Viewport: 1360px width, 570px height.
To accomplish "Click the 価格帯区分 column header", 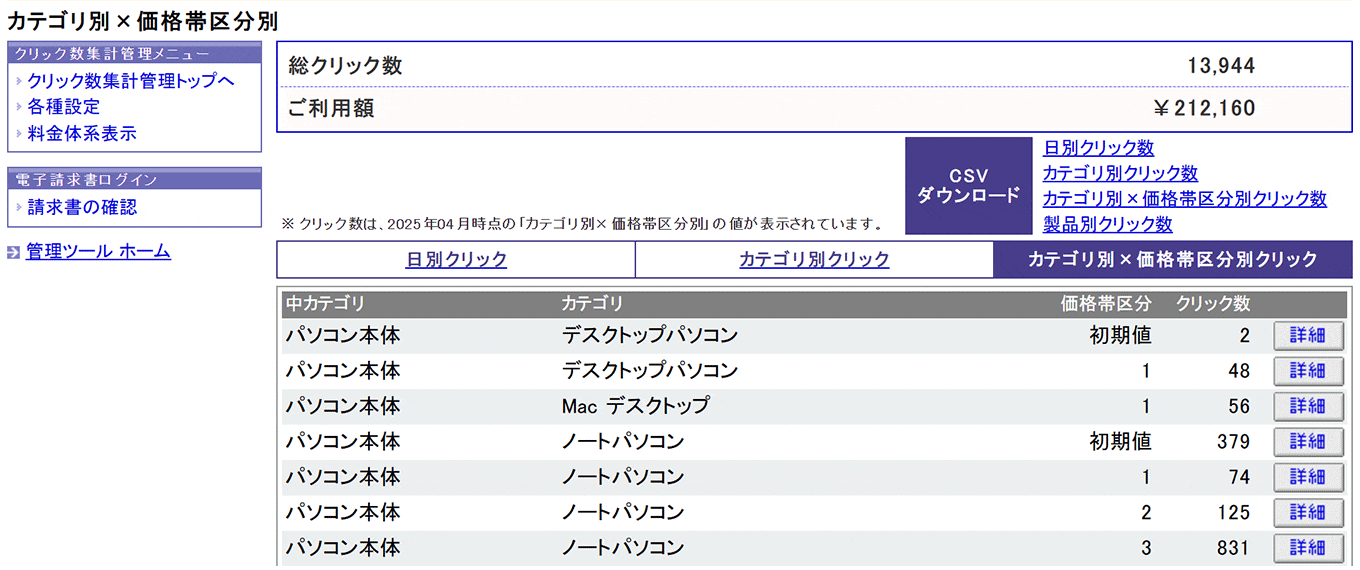I will pos(1106,304).
